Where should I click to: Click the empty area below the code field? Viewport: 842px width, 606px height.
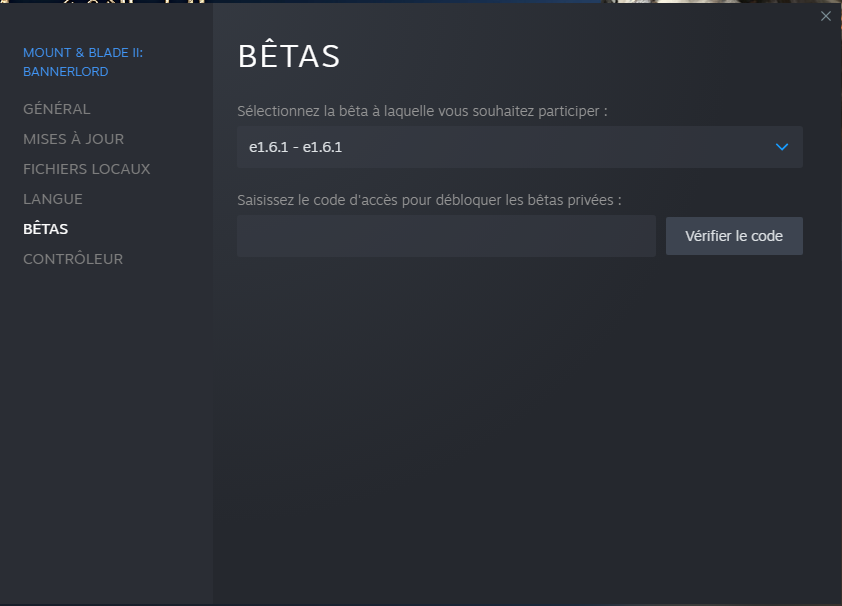click(x=520, y=420)
